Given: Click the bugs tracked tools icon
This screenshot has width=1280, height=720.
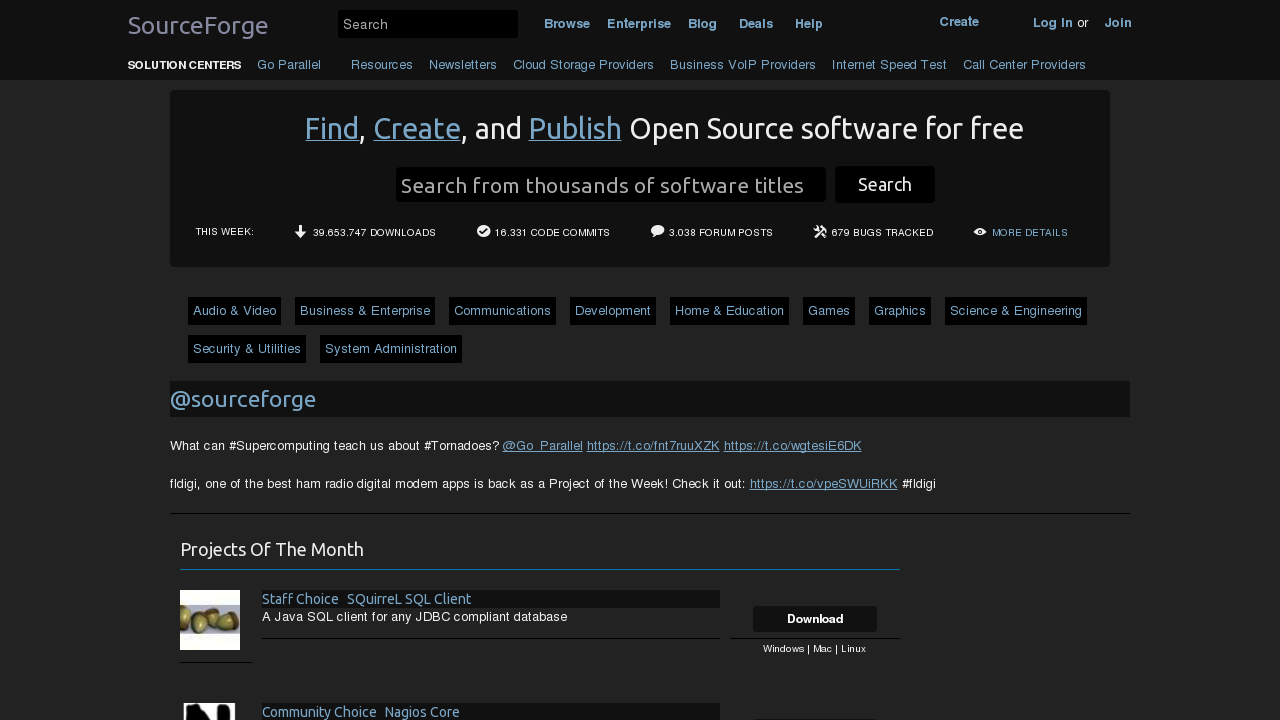Looking at the screenshot, I should coord(820,232).
